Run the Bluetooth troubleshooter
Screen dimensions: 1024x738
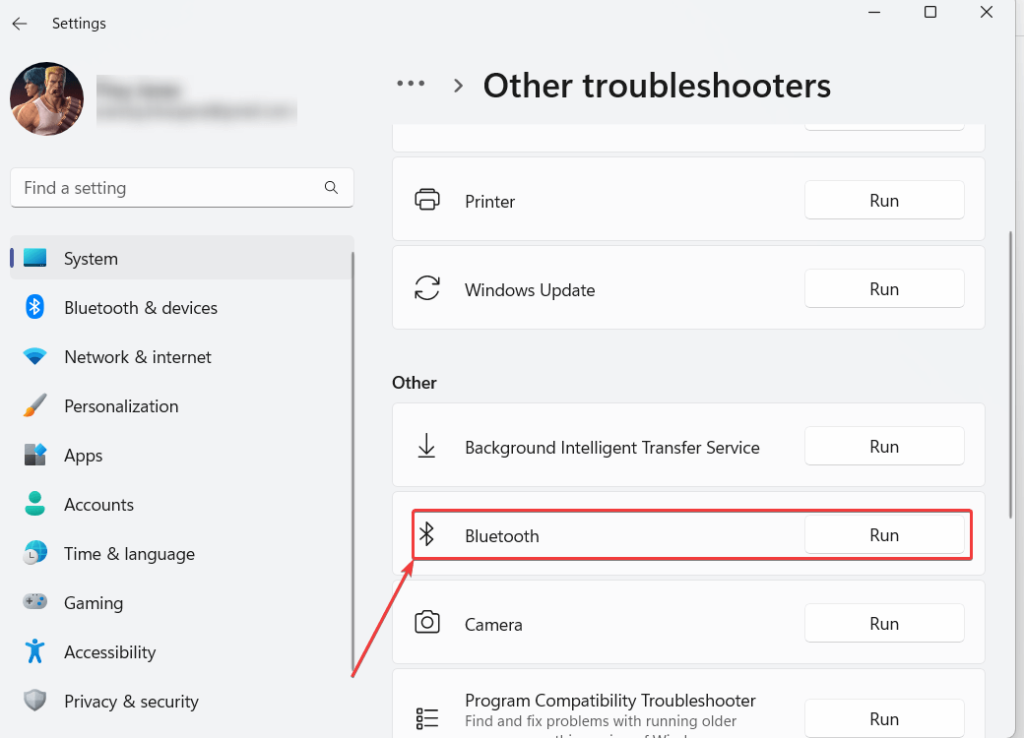[x=884, y=536]
